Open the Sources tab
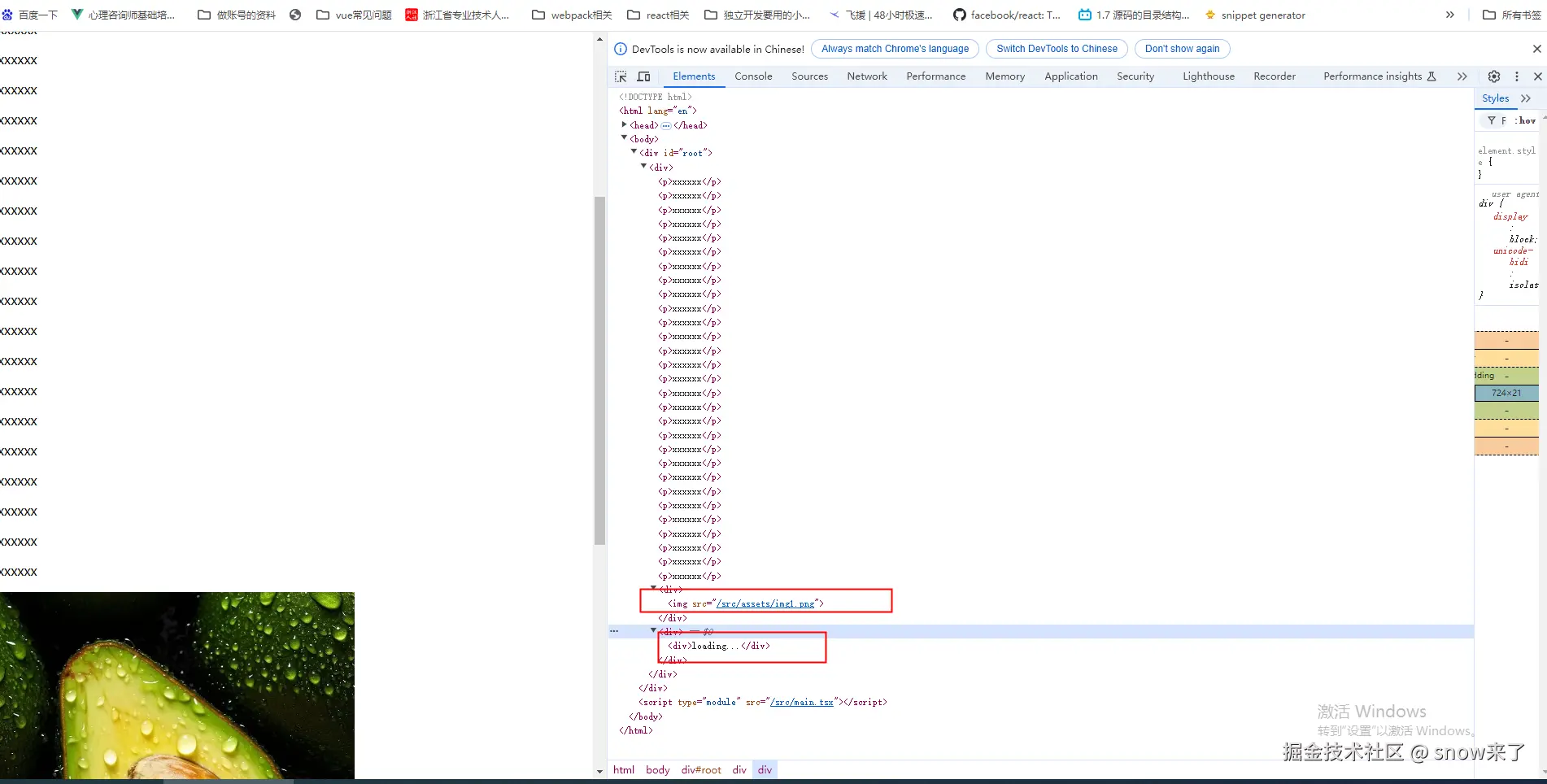Viewport: 1547px width, 784px height. tap(809, 76)
